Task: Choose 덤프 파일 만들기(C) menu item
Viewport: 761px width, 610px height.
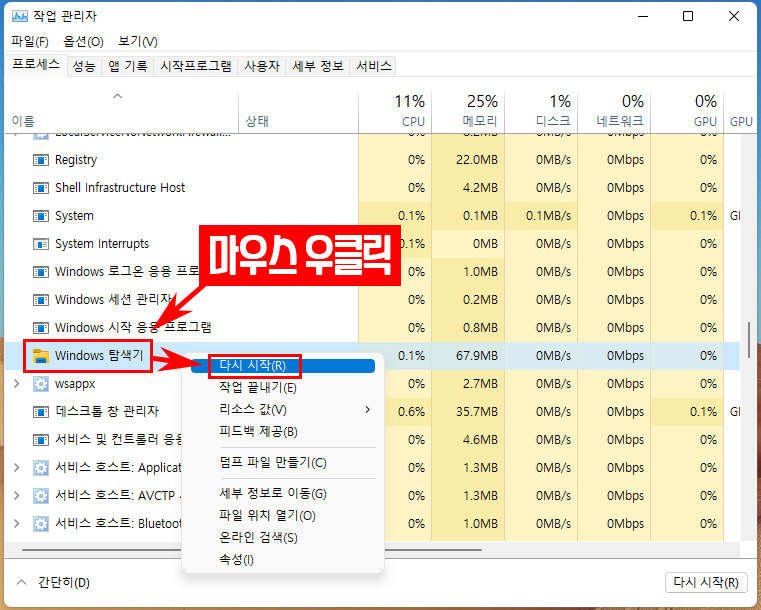Action: coord(283,462)
